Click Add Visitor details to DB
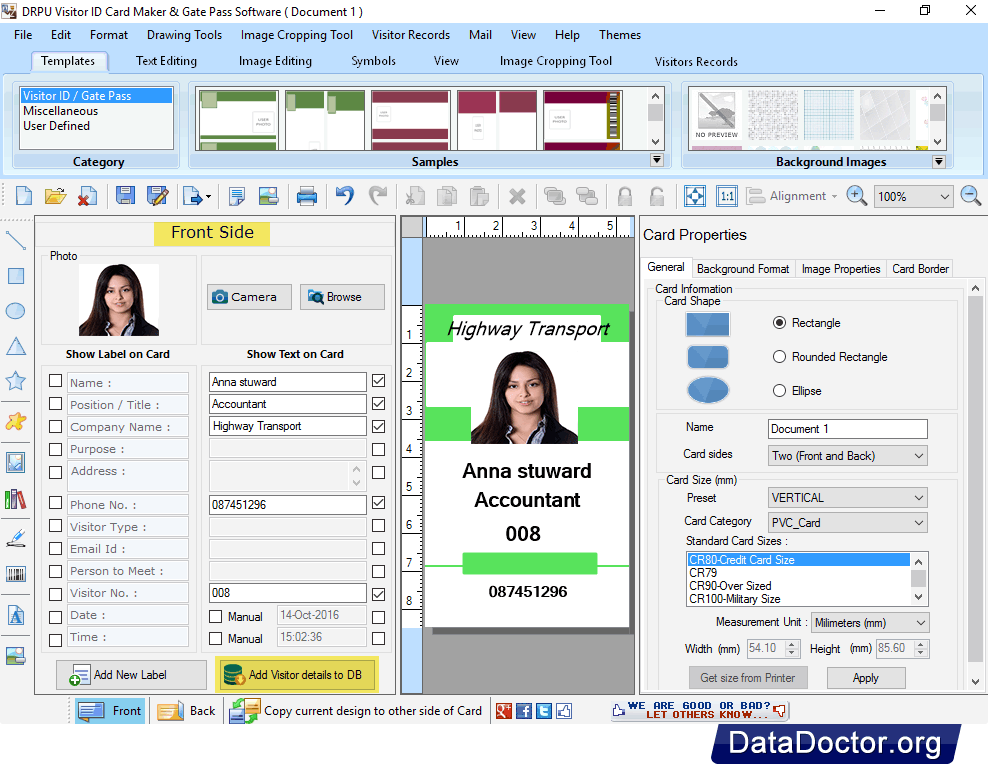Viewport: 988px width, 764px height. pyautogui.click(x=296, y=675)
